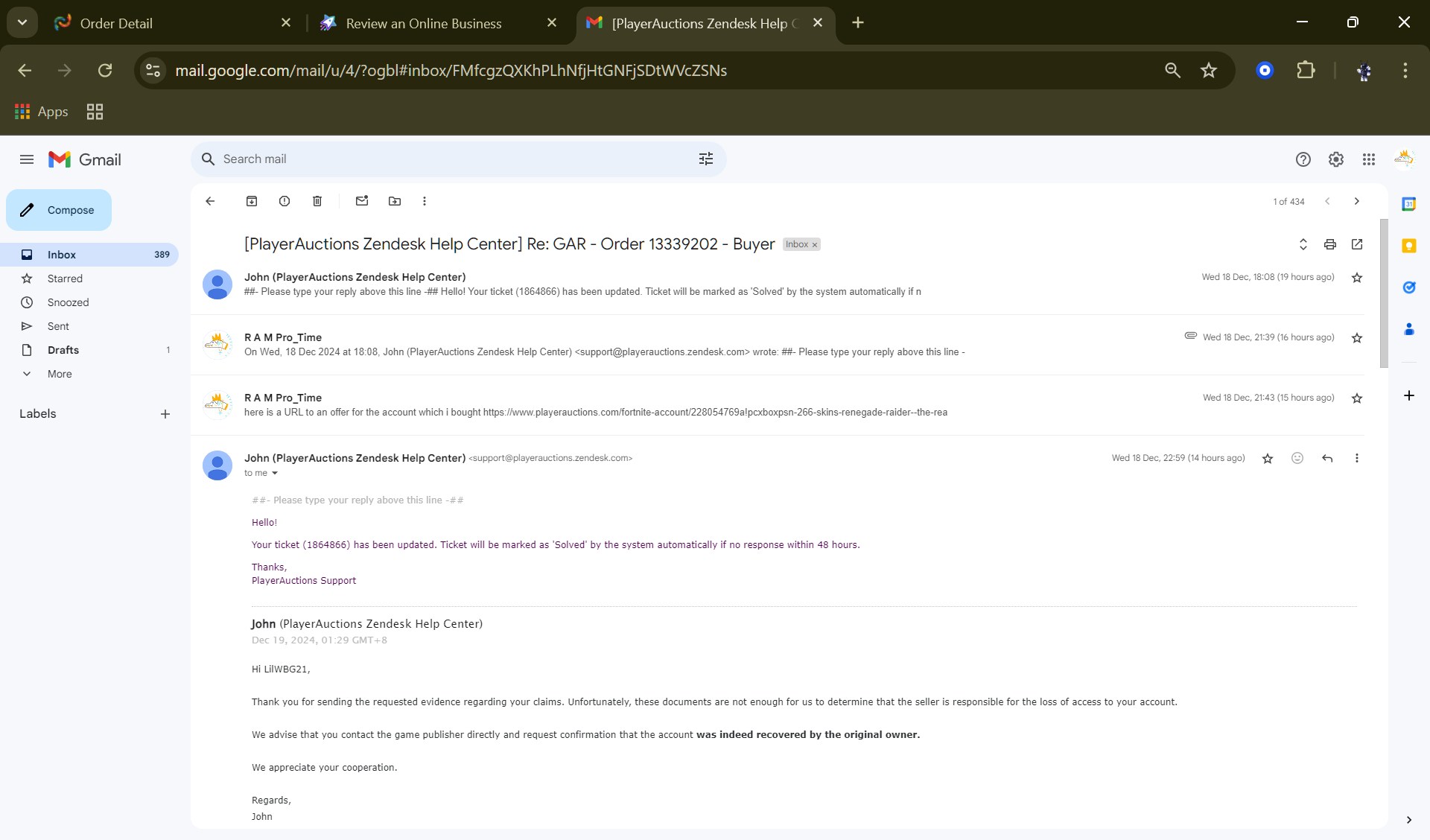Screen dimensions: 1430x840
Task: Mark conversation as unread
Action: 362,201
